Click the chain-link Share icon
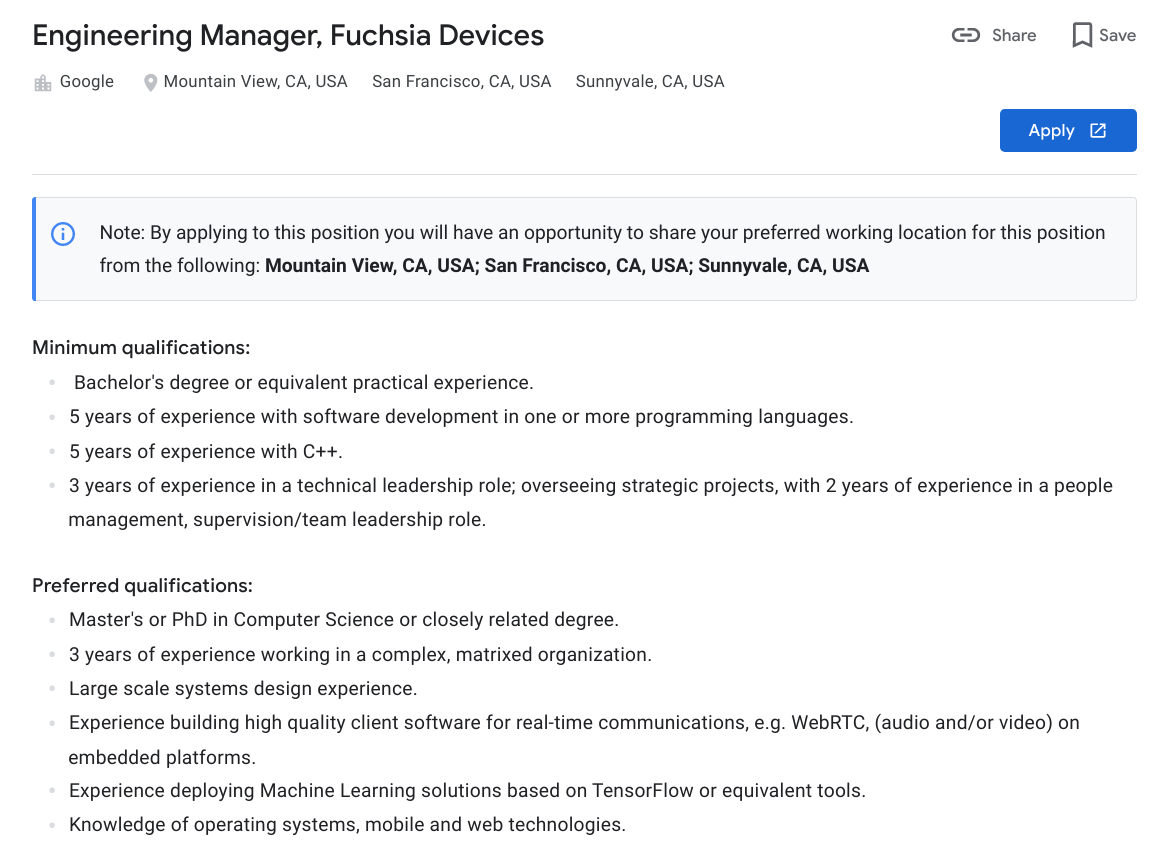1166x859 pixels. [965, 35]
